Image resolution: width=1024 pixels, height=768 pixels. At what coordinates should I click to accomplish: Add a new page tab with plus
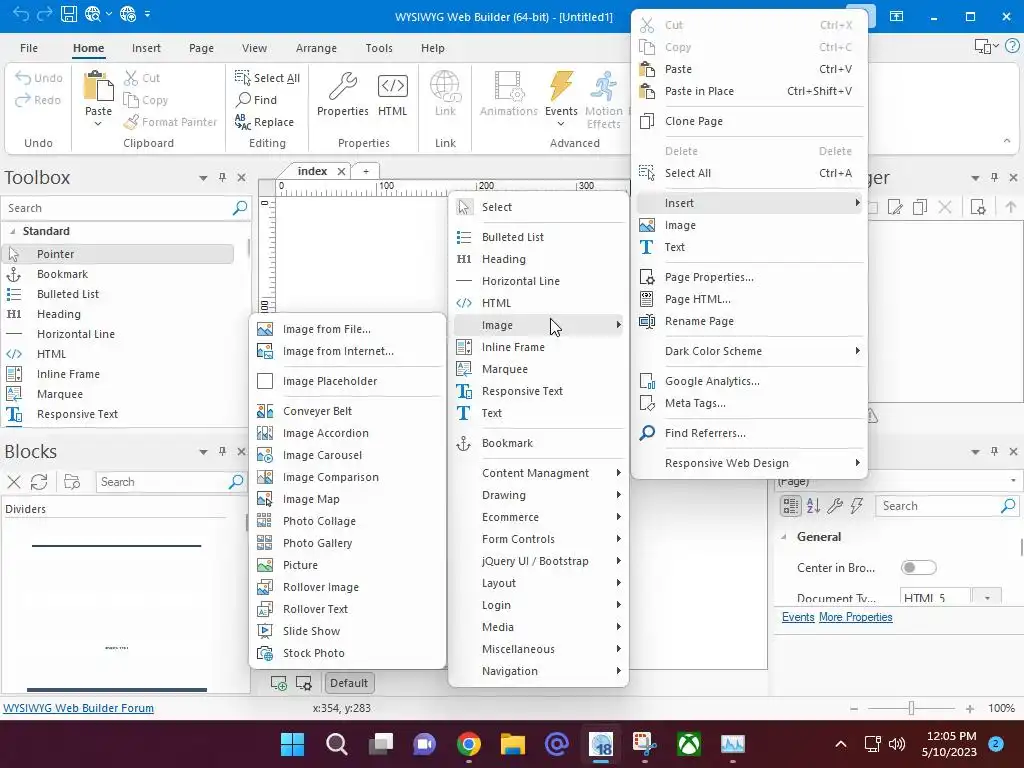pyautogui.click(x=366, y=171)
